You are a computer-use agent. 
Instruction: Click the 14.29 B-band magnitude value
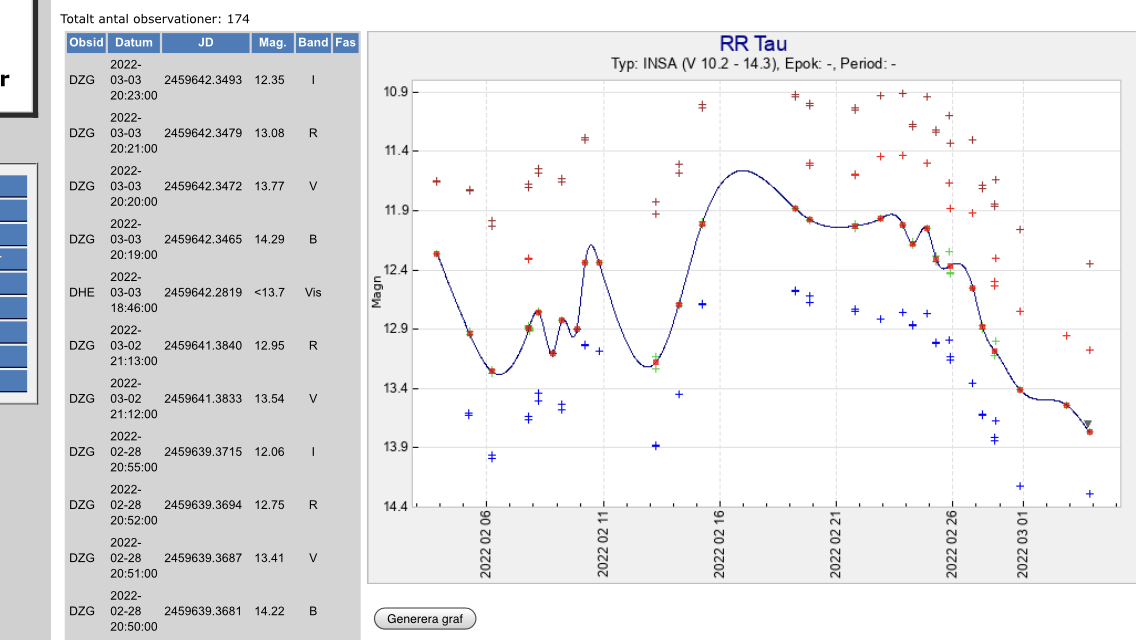tap(269, 240)
